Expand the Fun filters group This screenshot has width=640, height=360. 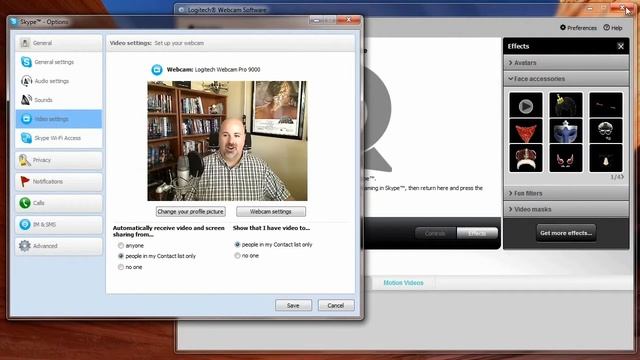pos(566,193)
